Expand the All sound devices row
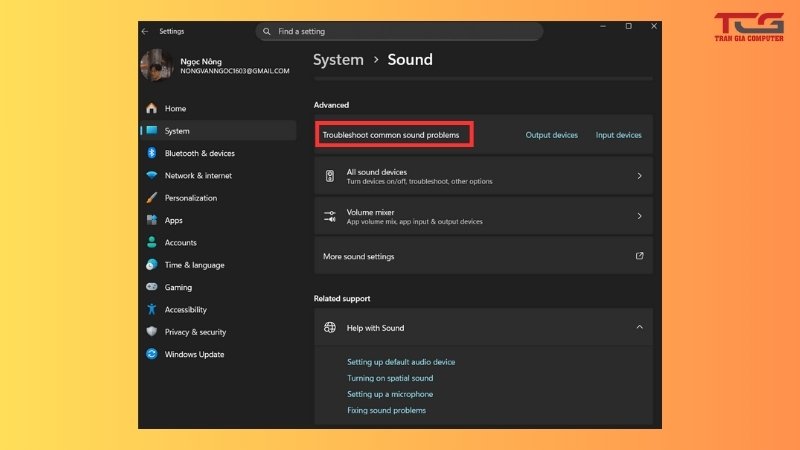800x450 pixels. click(x=639, y=176)
